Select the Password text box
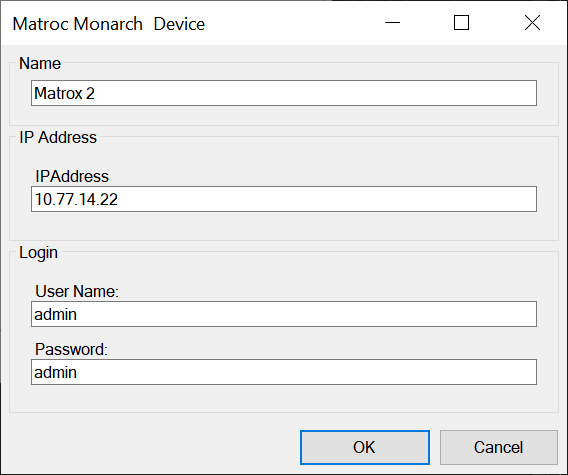The height and width of the screenshot is (475, 568). click(284, 372)
